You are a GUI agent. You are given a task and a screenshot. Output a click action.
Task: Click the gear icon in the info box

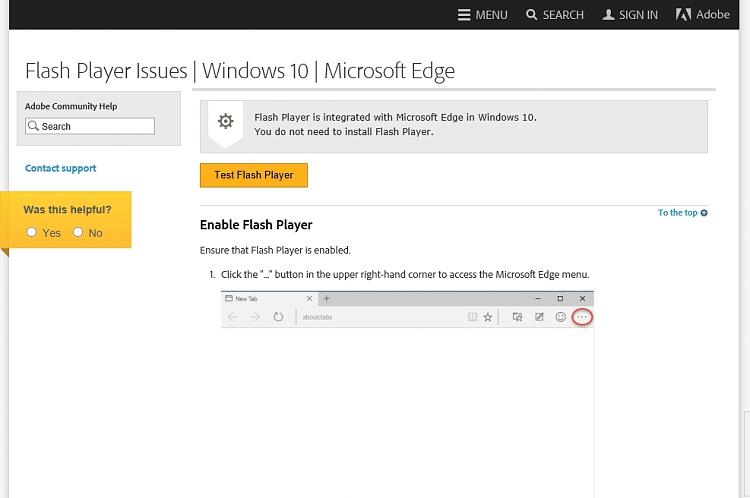(226, 121)
